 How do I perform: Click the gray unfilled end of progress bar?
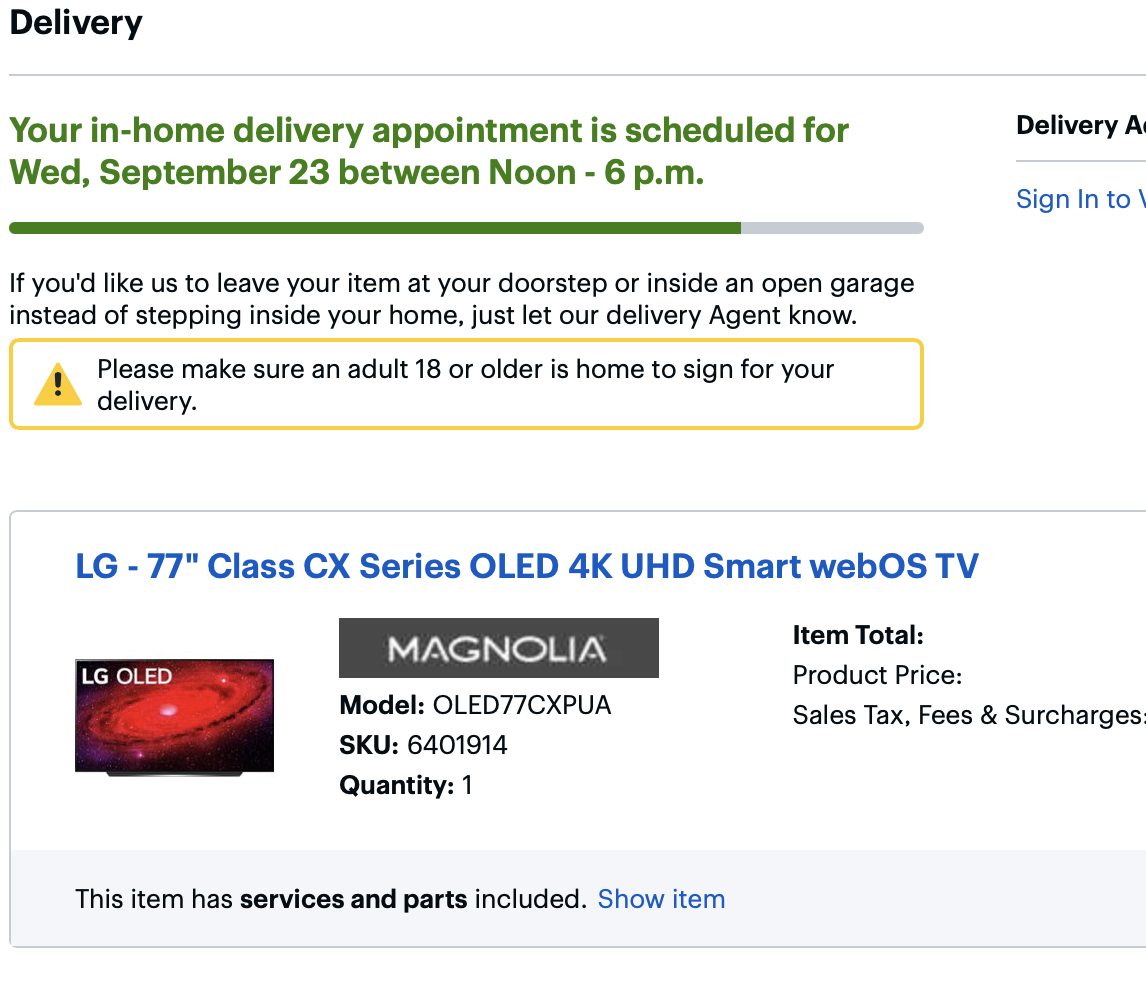pyautogui.click(x=832, y=228)
